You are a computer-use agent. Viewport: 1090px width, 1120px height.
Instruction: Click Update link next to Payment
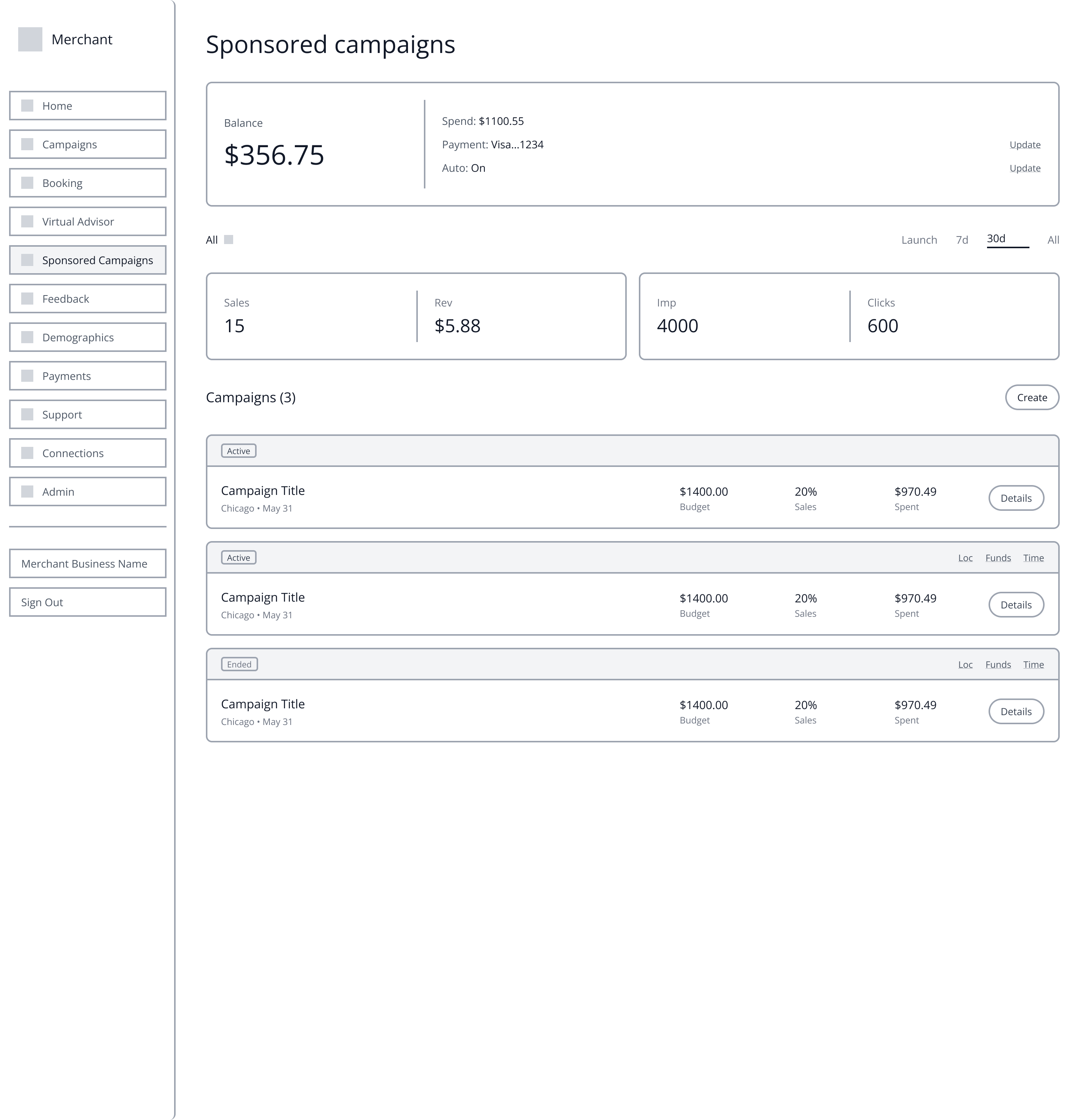pyautogui.click(x=1025, y=145)
